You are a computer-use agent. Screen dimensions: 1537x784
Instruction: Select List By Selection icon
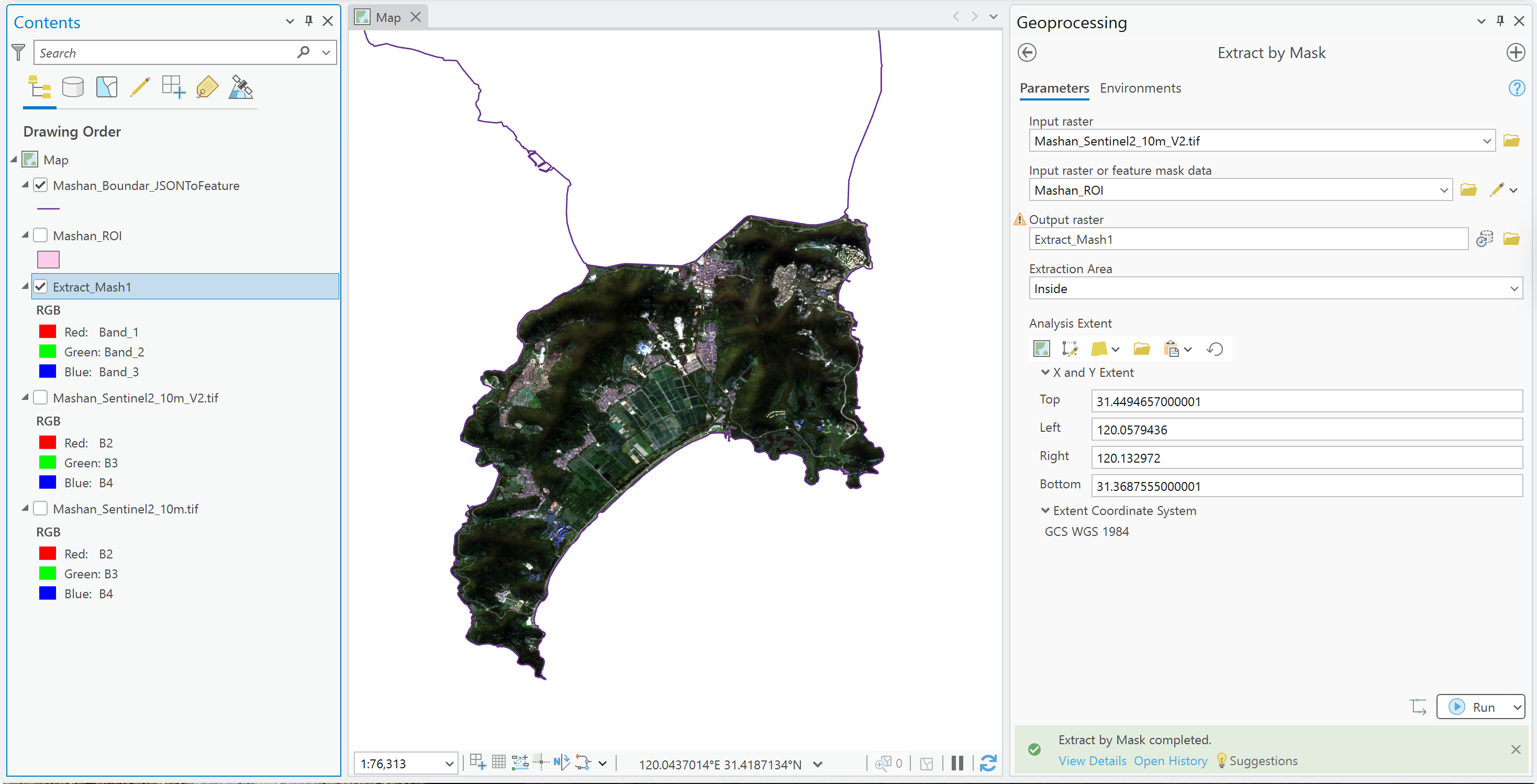click(x=106, y=88)
